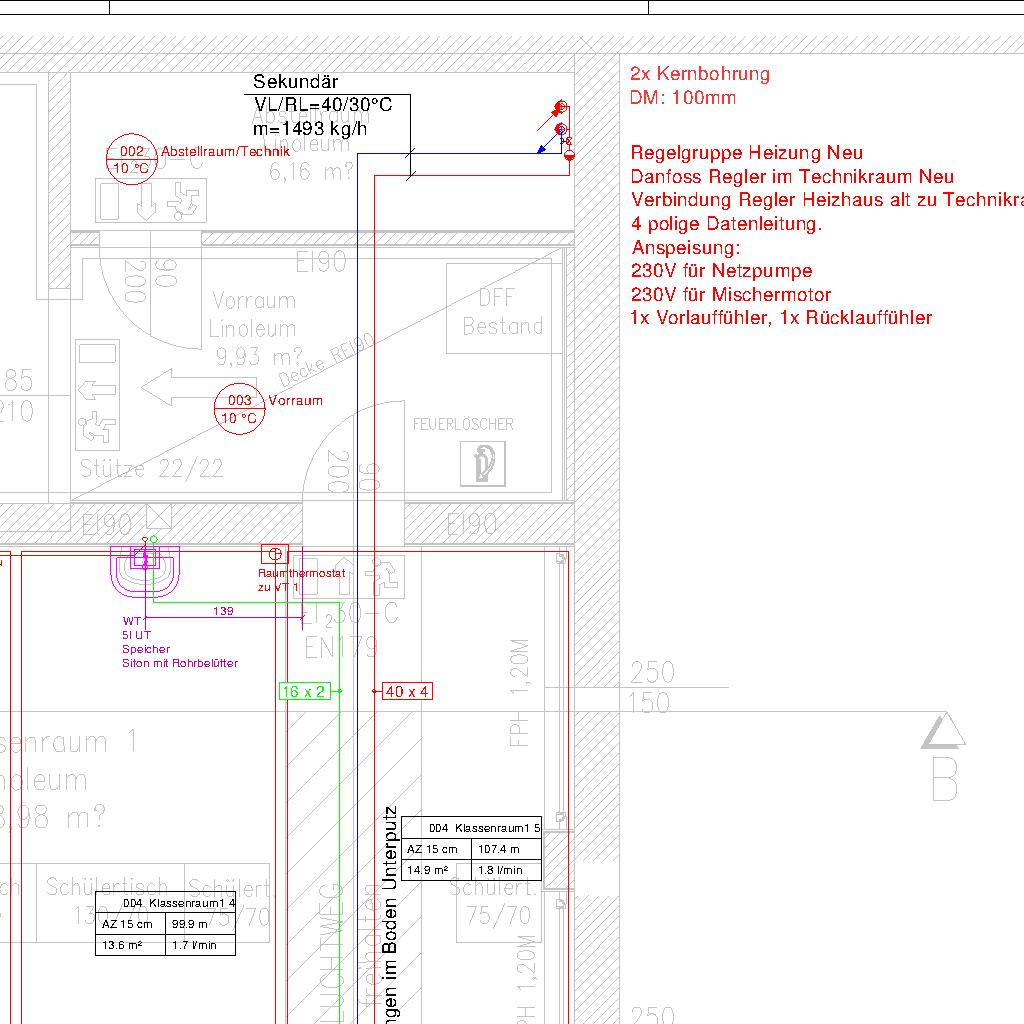Select the Klassenraum1 5 heating circuit table
Screen dimensions: 1024x1024
pos(472,848)
